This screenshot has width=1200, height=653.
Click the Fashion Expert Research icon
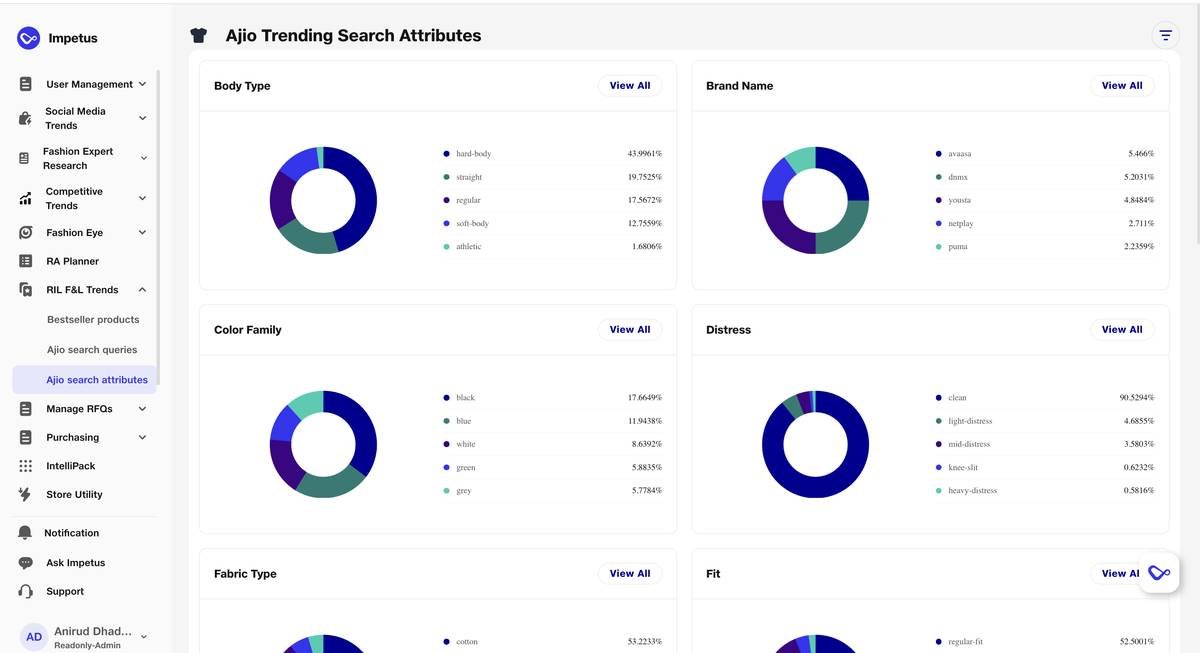(x=25, y=158)
